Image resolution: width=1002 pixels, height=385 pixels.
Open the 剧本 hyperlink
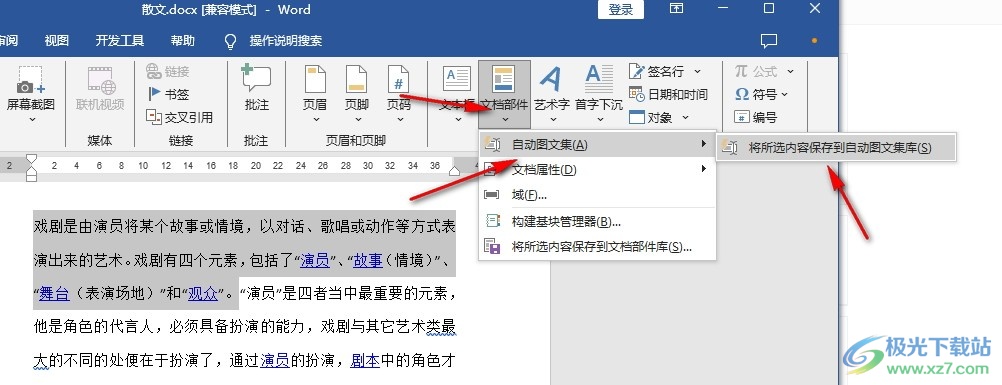click(x=365, y=361)
